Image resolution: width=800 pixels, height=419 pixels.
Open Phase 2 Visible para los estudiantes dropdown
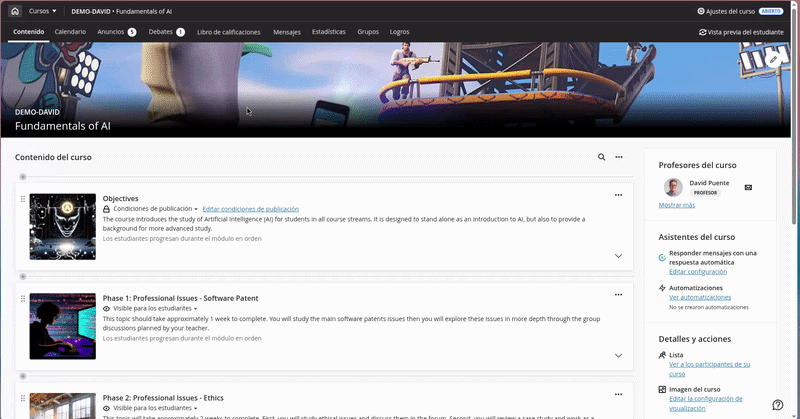click(x=155, y=408)
